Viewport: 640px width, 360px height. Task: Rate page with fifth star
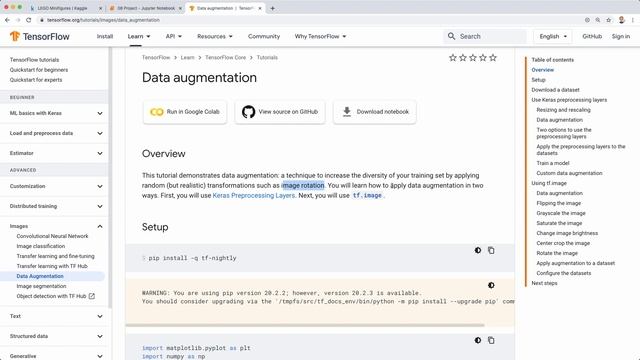click(x=493, y=58)
